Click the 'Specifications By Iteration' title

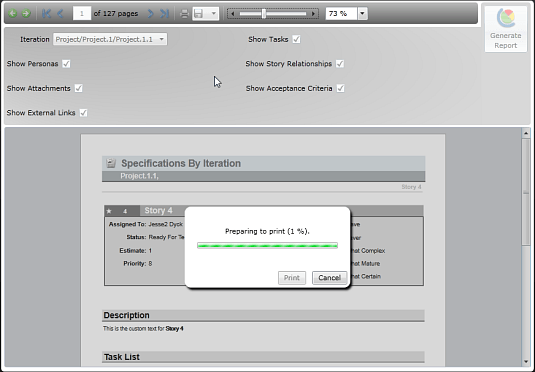(181, 163)
